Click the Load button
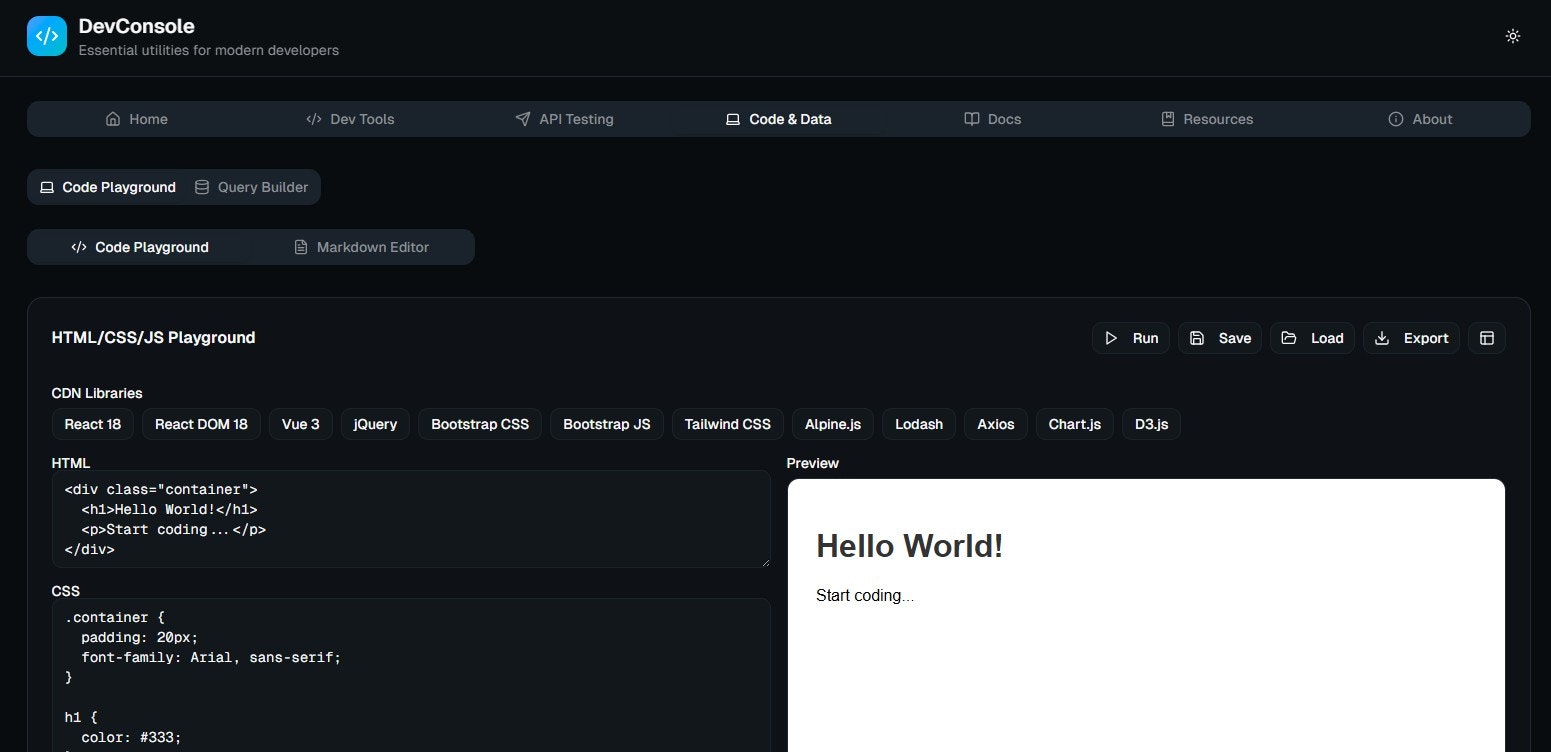Screen dimensions: 1551x752 click(1312, 338)
